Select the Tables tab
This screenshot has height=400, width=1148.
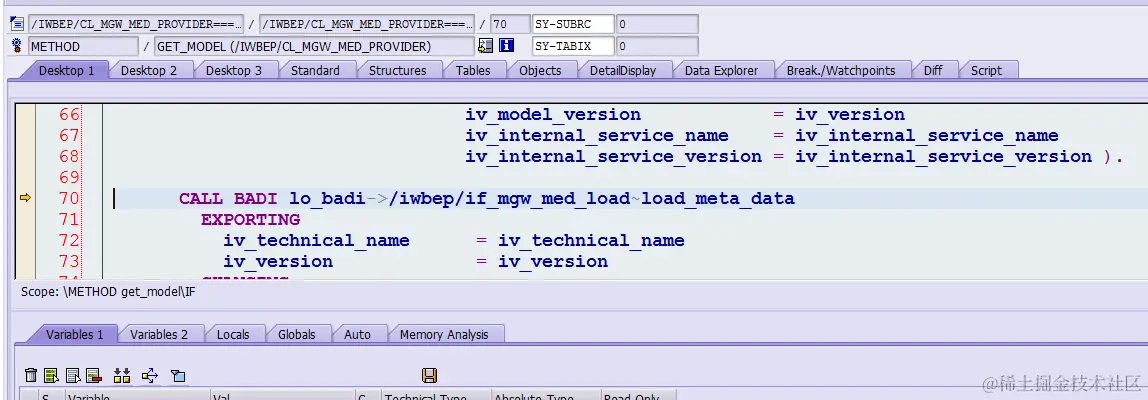(473, 70)
